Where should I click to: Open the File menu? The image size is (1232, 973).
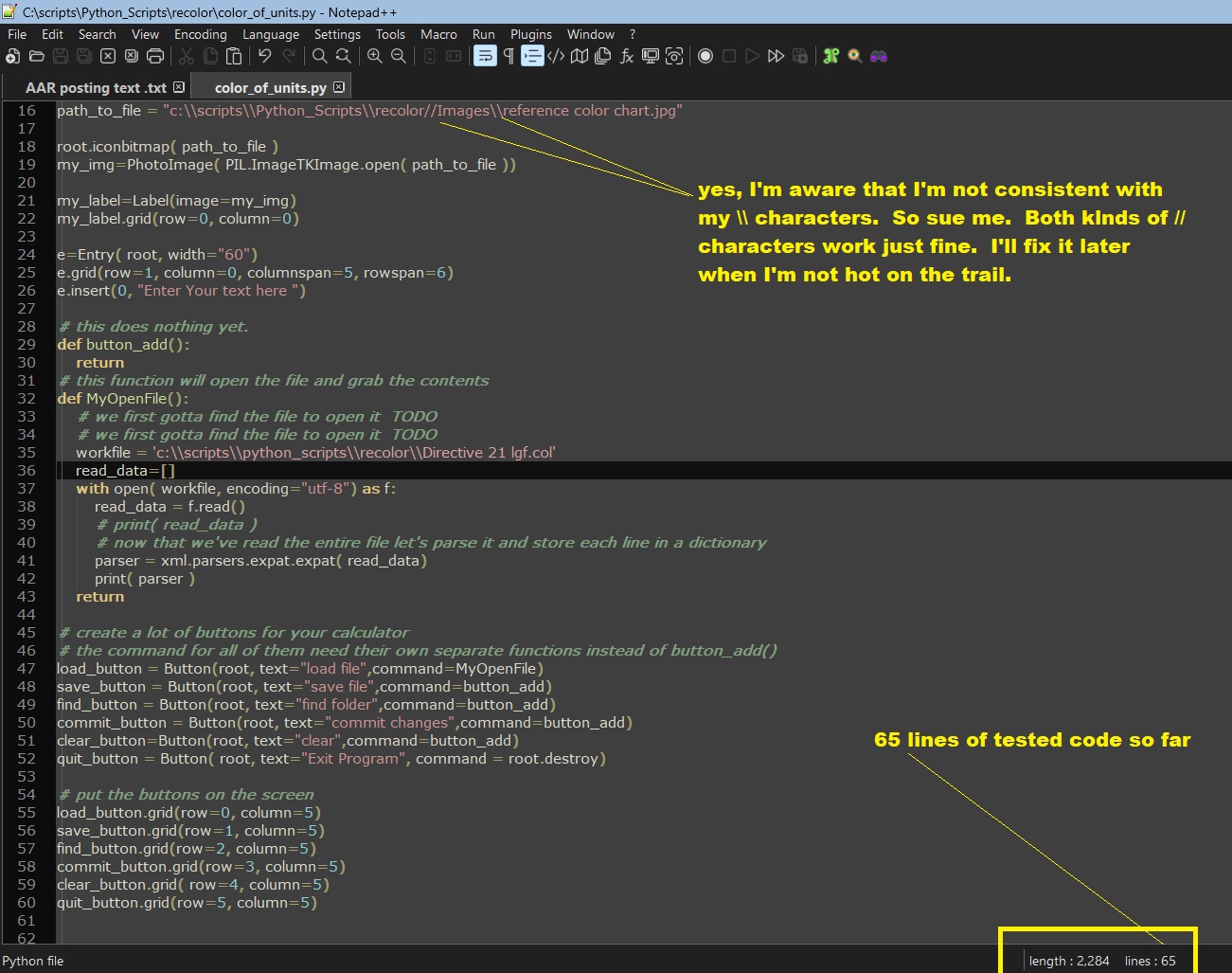tap(17, 34)
